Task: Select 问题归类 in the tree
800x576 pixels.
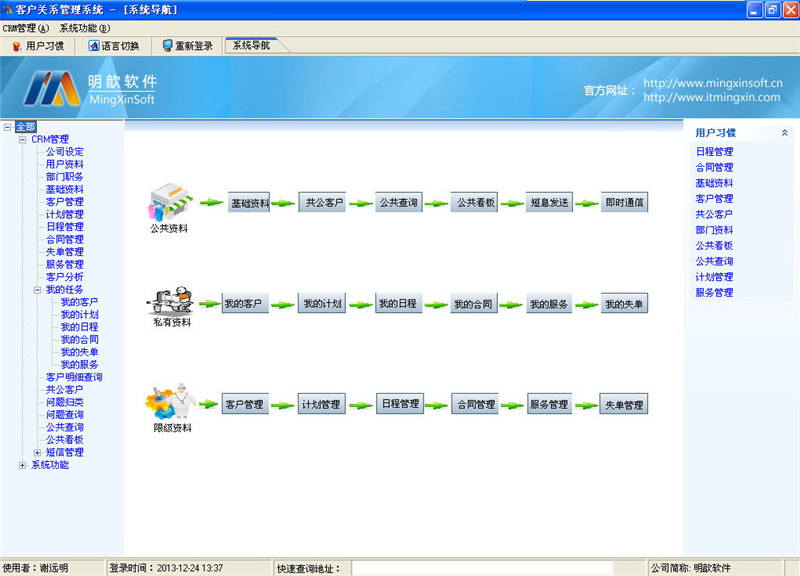Action: (64, 402)
